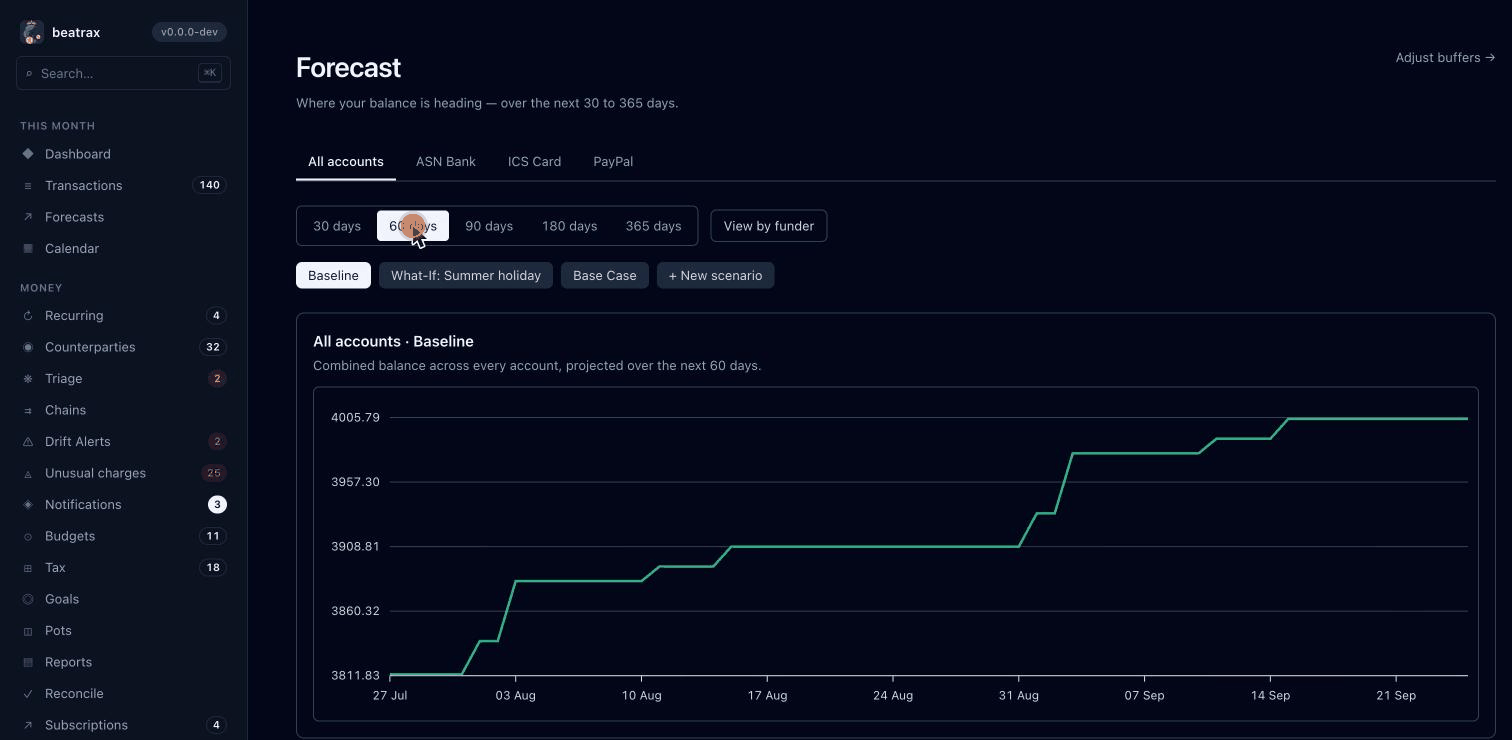Open the Calendar icon in sidebar
The width and height of the screenshot is (1512, 740).
tap(28, 248)
